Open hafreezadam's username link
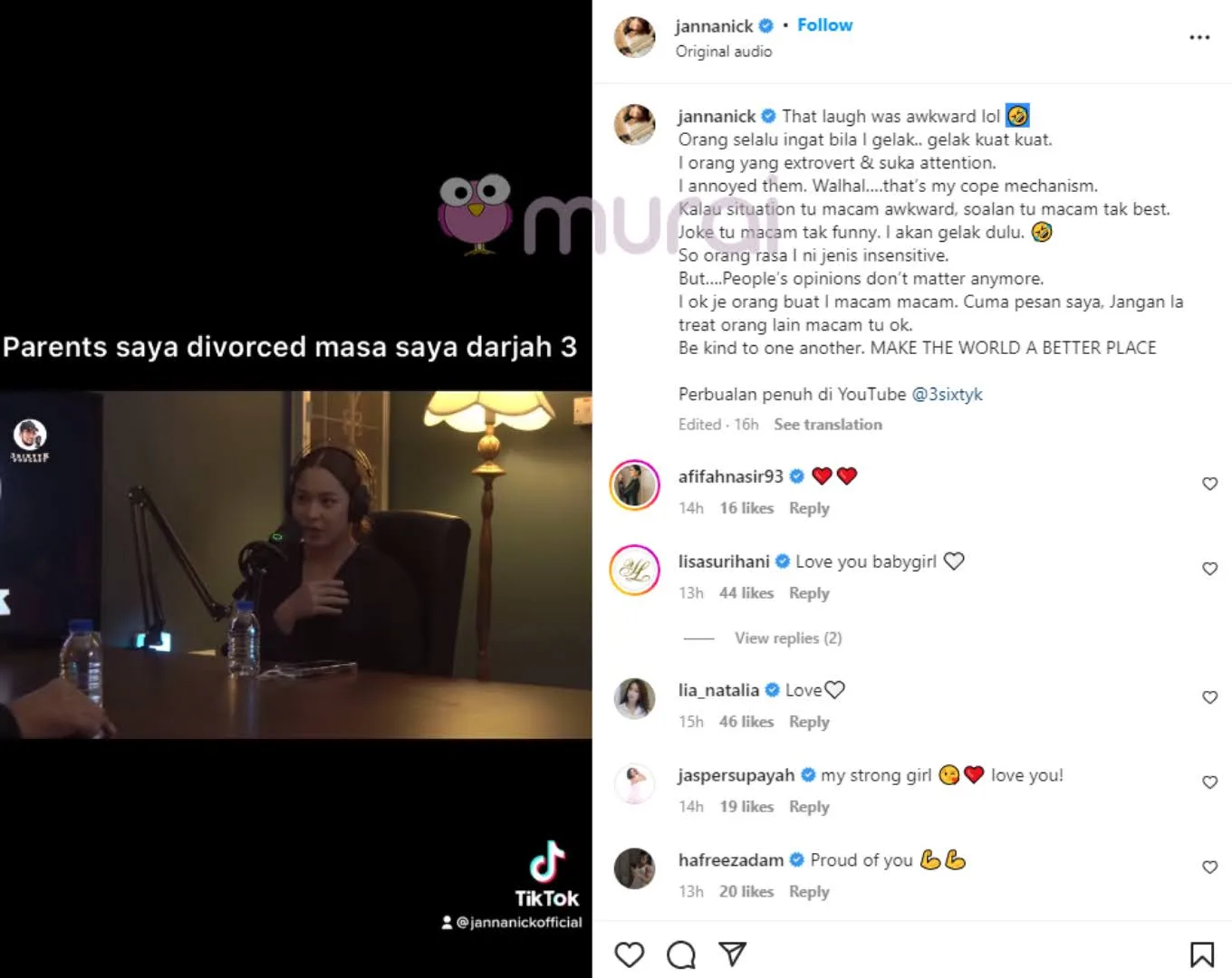Image resolution: width=1232 pixels, height=978 pixels. (x=731, y=860)
